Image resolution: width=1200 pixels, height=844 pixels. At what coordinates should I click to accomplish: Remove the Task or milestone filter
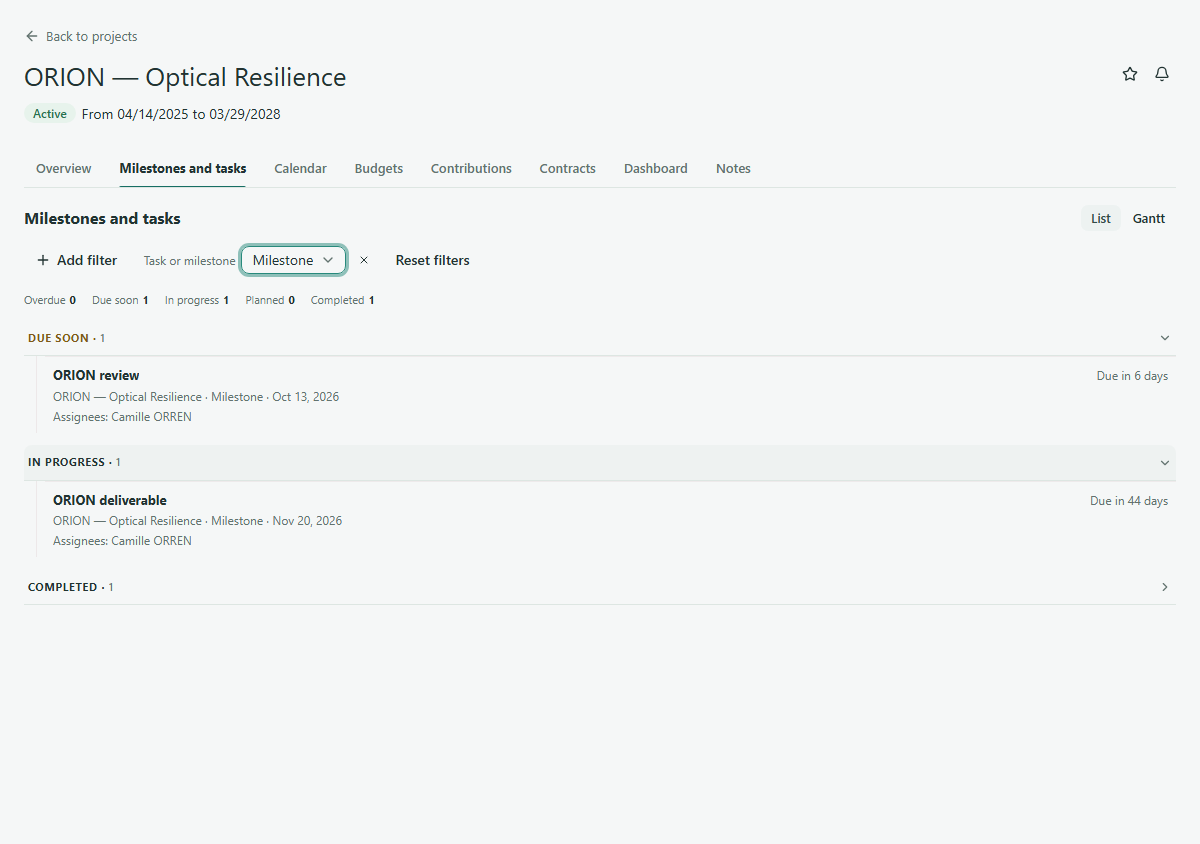click(364, 260)
